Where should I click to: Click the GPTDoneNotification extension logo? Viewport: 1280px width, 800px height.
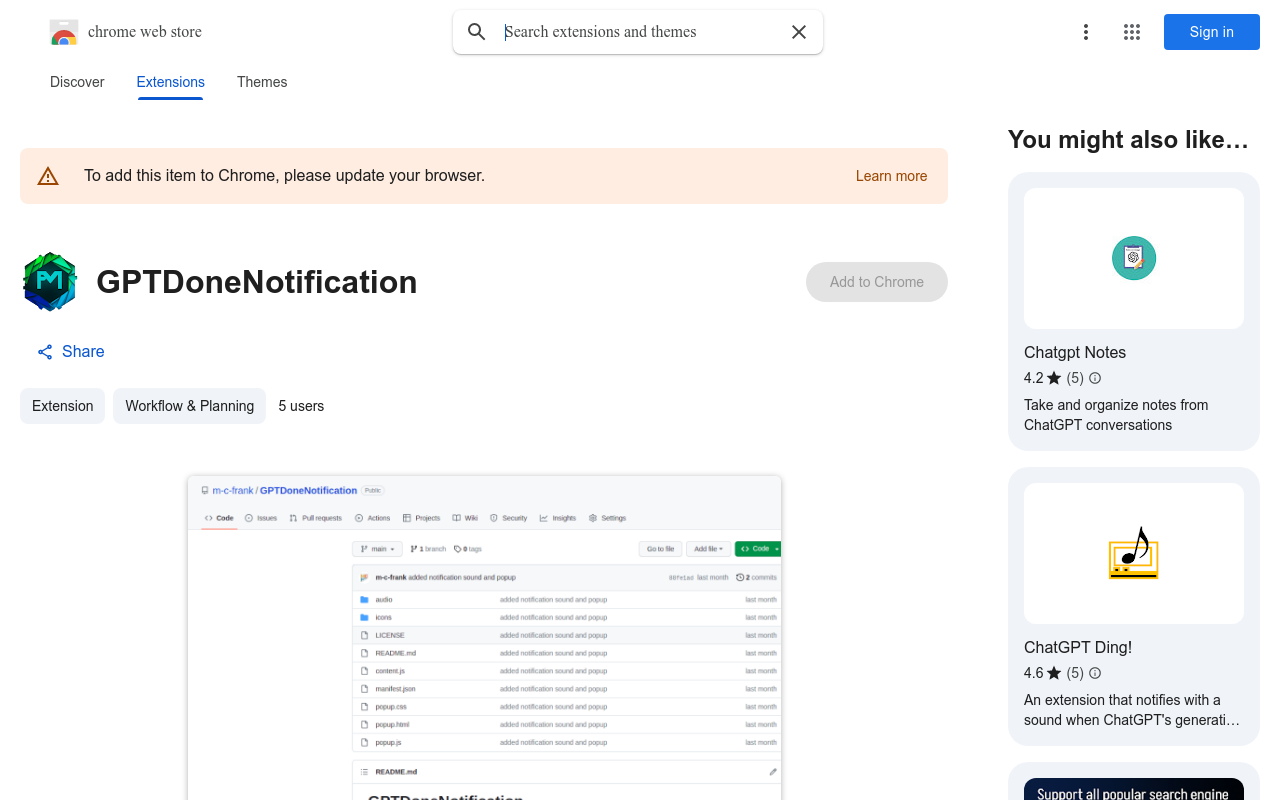click(x=50, y=282)
